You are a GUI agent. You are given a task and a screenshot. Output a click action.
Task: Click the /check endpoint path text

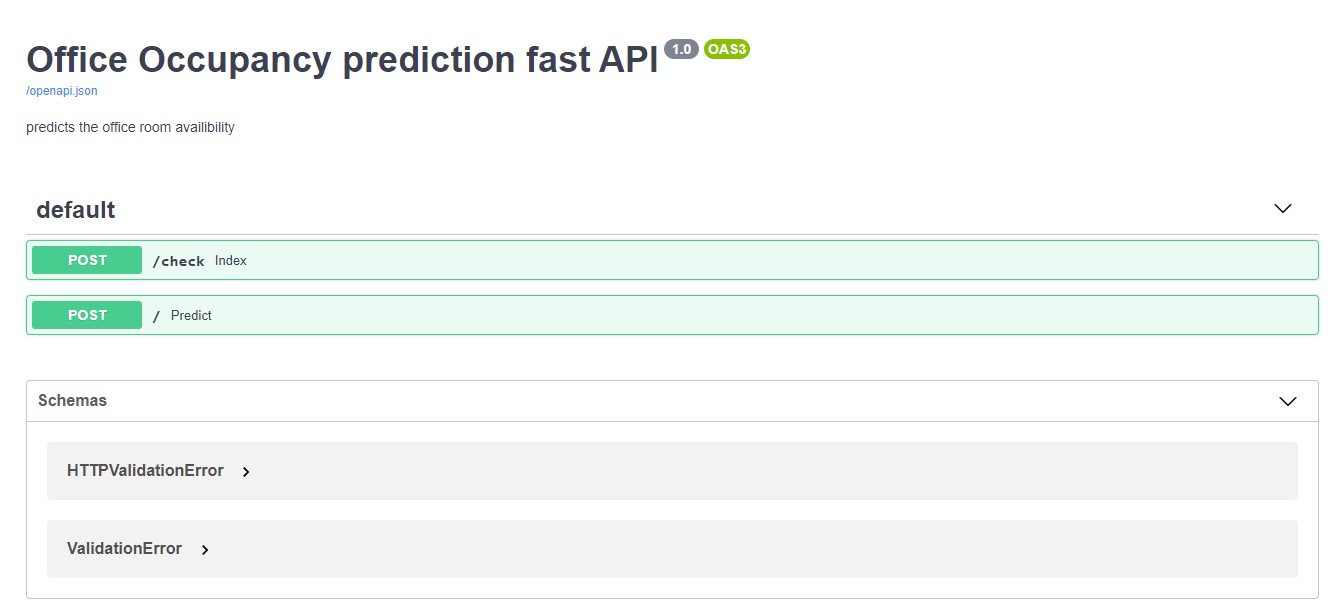pyautogui.click(x=178, y=260)
